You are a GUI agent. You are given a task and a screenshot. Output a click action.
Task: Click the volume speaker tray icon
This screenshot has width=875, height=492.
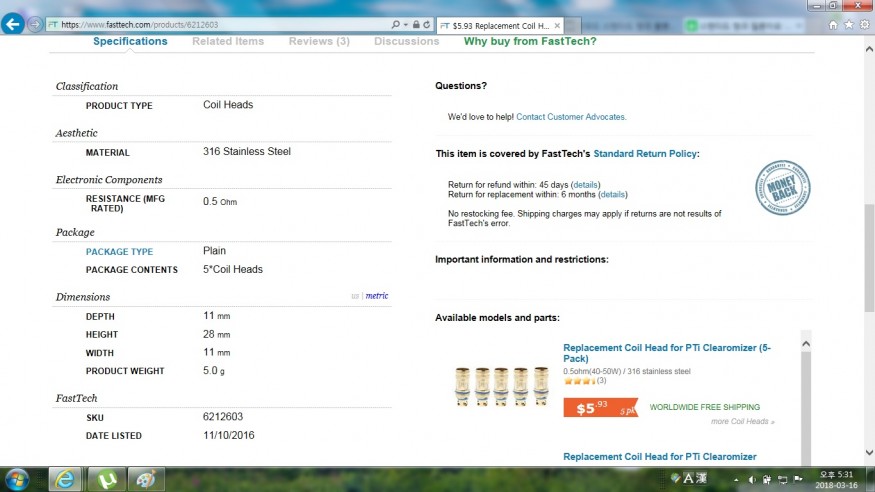tap(752, 479)
